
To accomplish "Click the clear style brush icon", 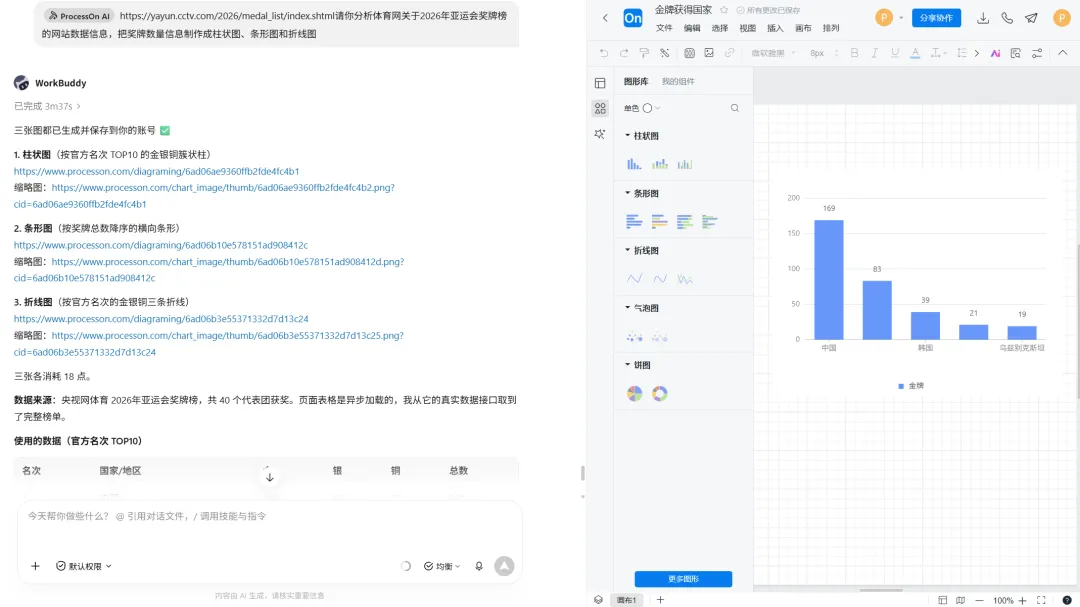I will (665, 53).
